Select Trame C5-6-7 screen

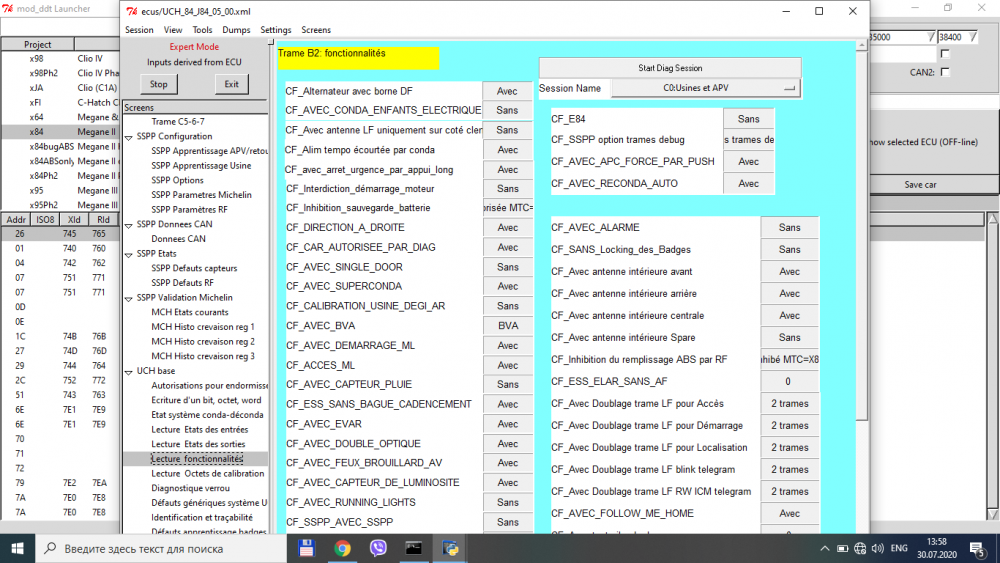(178, 122)
